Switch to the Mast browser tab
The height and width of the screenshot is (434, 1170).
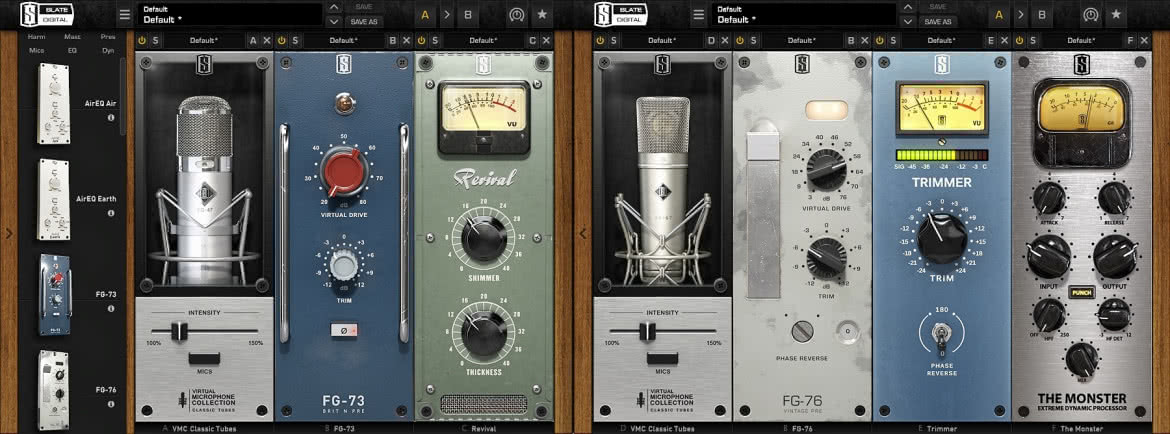point(72,37)
